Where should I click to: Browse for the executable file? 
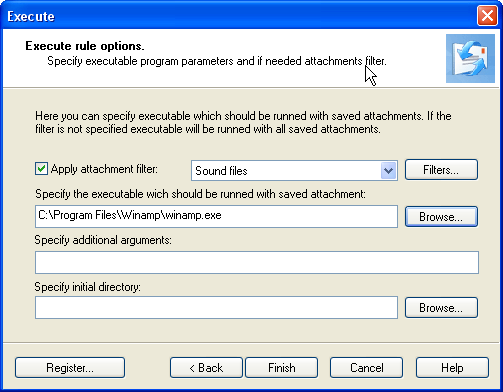click(441, 217)
